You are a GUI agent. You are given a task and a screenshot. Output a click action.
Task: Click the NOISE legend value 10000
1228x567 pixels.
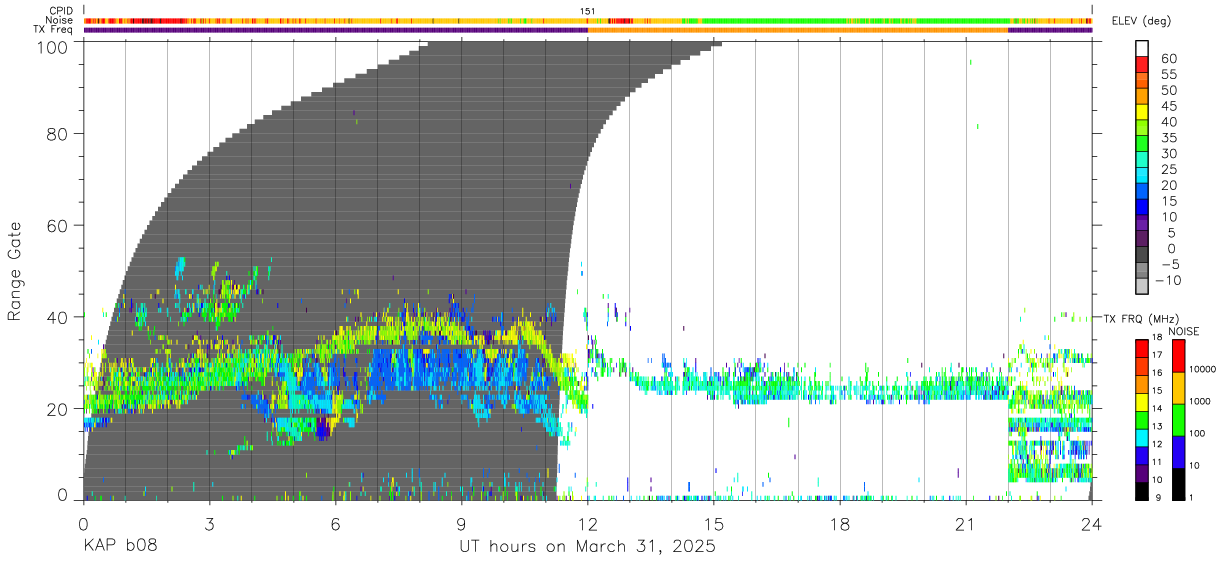(x=1203, y=370)
